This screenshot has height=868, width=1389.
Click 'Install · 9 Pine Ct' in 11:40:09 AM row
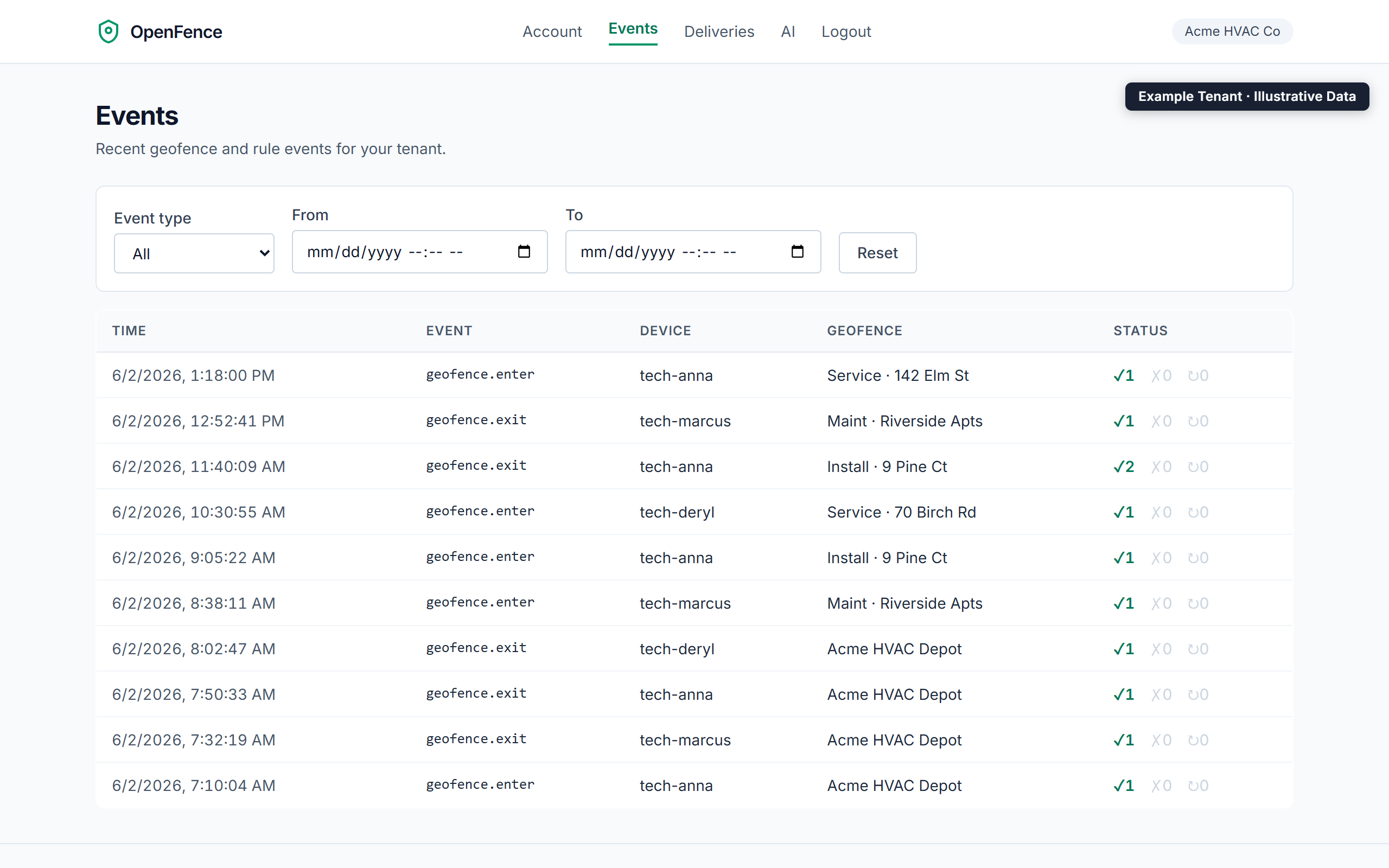pos(887,467)
